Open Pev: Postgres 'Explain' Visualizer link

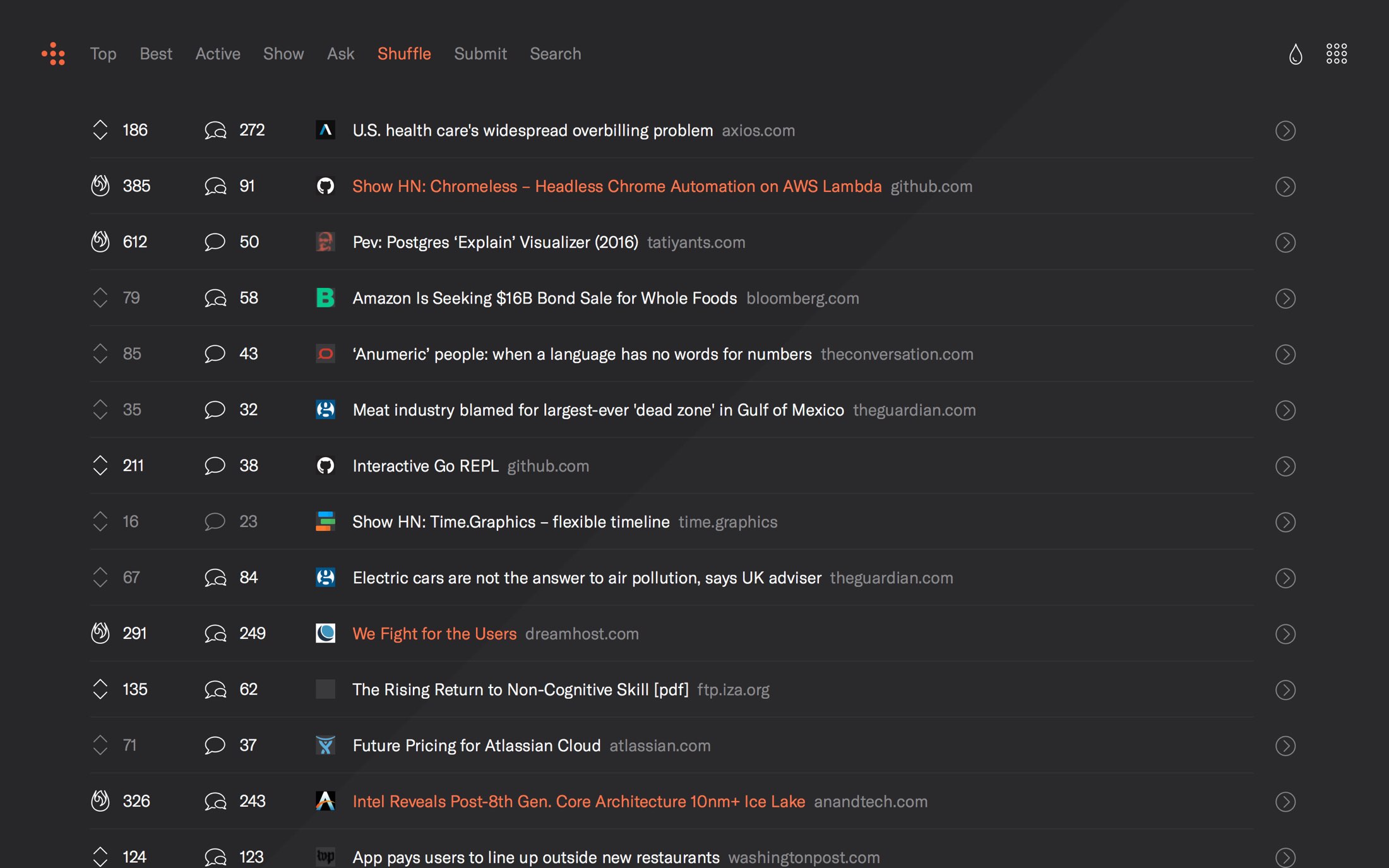coord(495,242)
